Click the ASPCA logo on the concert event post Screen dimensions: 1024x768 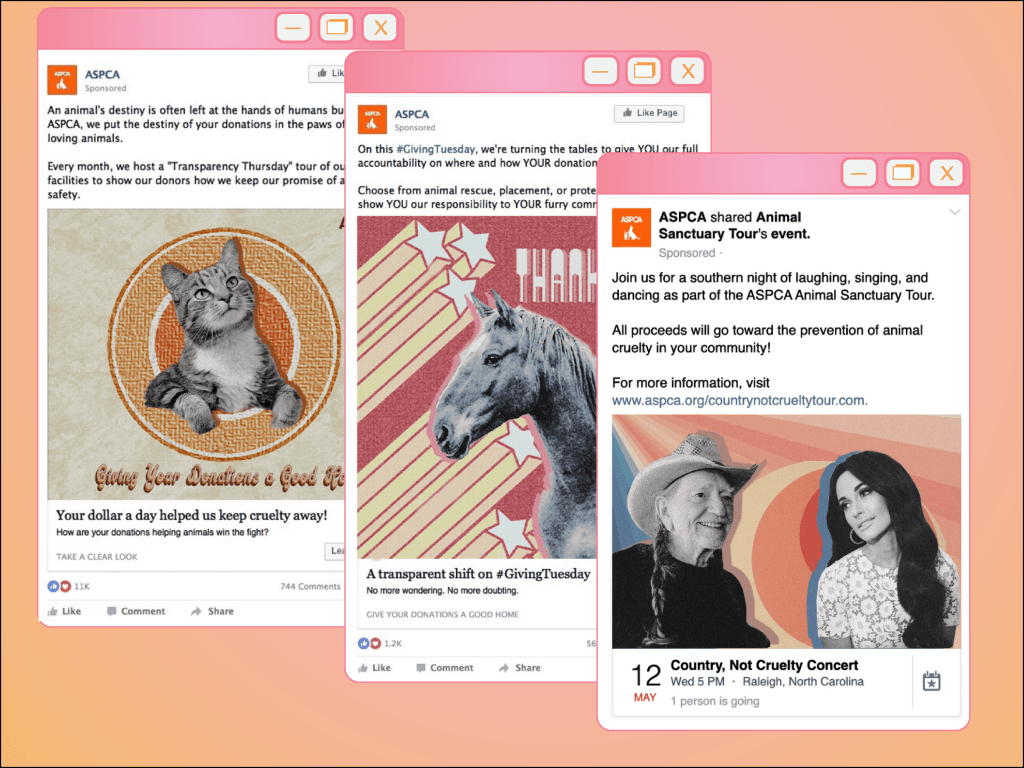click(x=631, y=227)
